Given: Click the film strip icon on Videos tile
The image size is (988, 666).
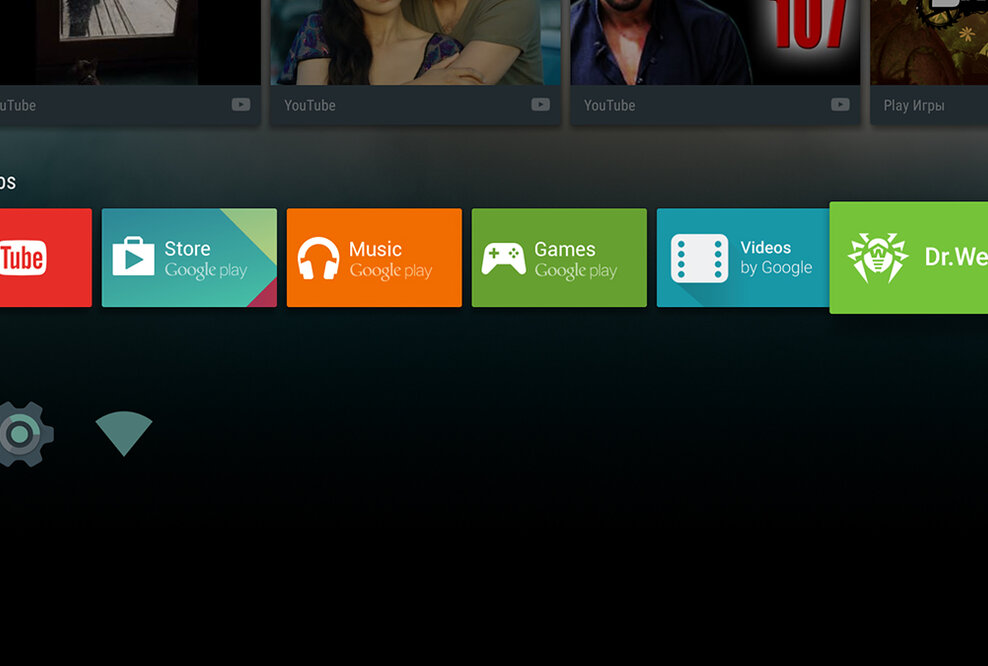Looking at the screenshot, I should tap(699, 258).
